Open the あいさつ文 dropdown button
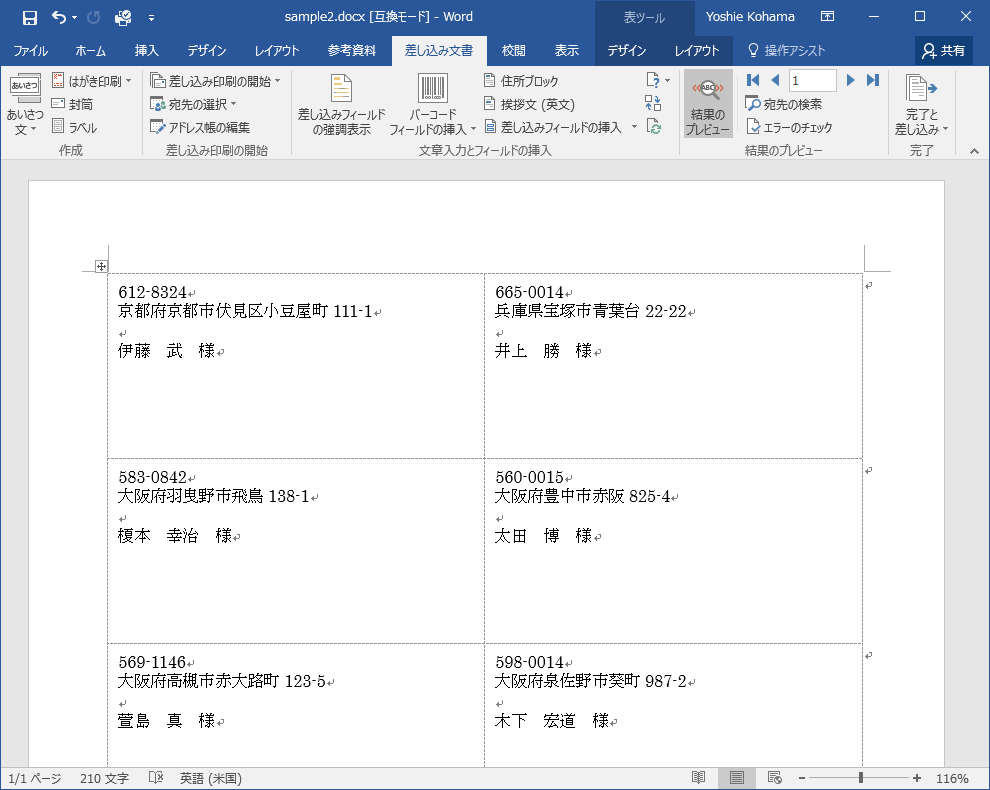990x790 pixels. [x=25, y=105]
